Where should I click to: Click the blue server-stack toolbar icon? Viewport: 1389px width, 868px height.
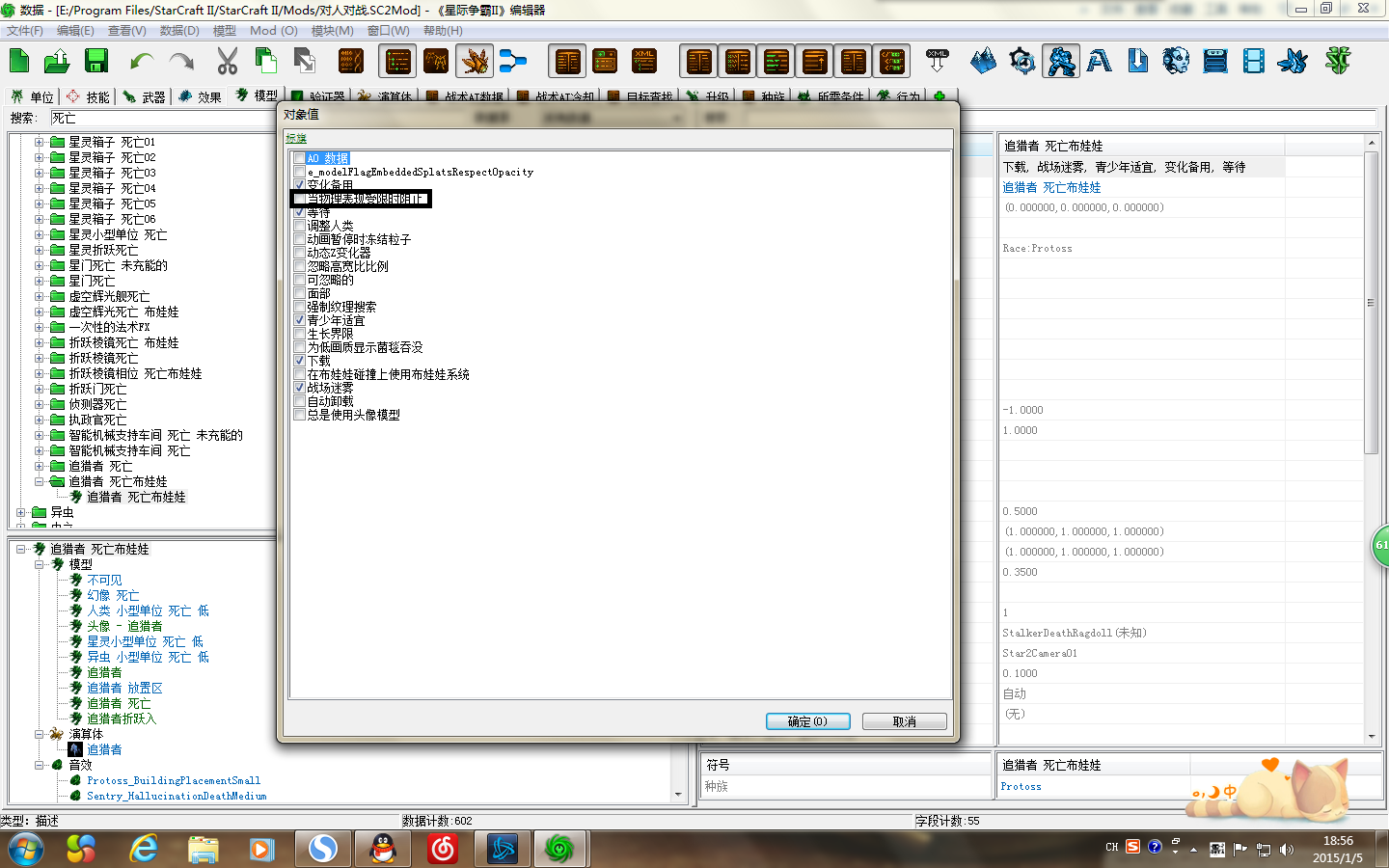1215,62
